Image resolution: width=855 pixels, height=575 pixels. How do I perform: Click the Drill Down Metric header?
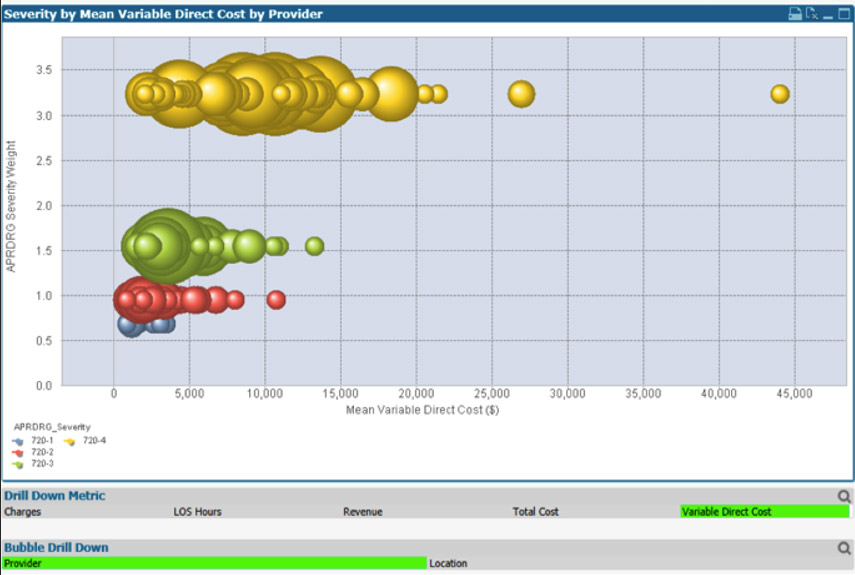[55, 495]
